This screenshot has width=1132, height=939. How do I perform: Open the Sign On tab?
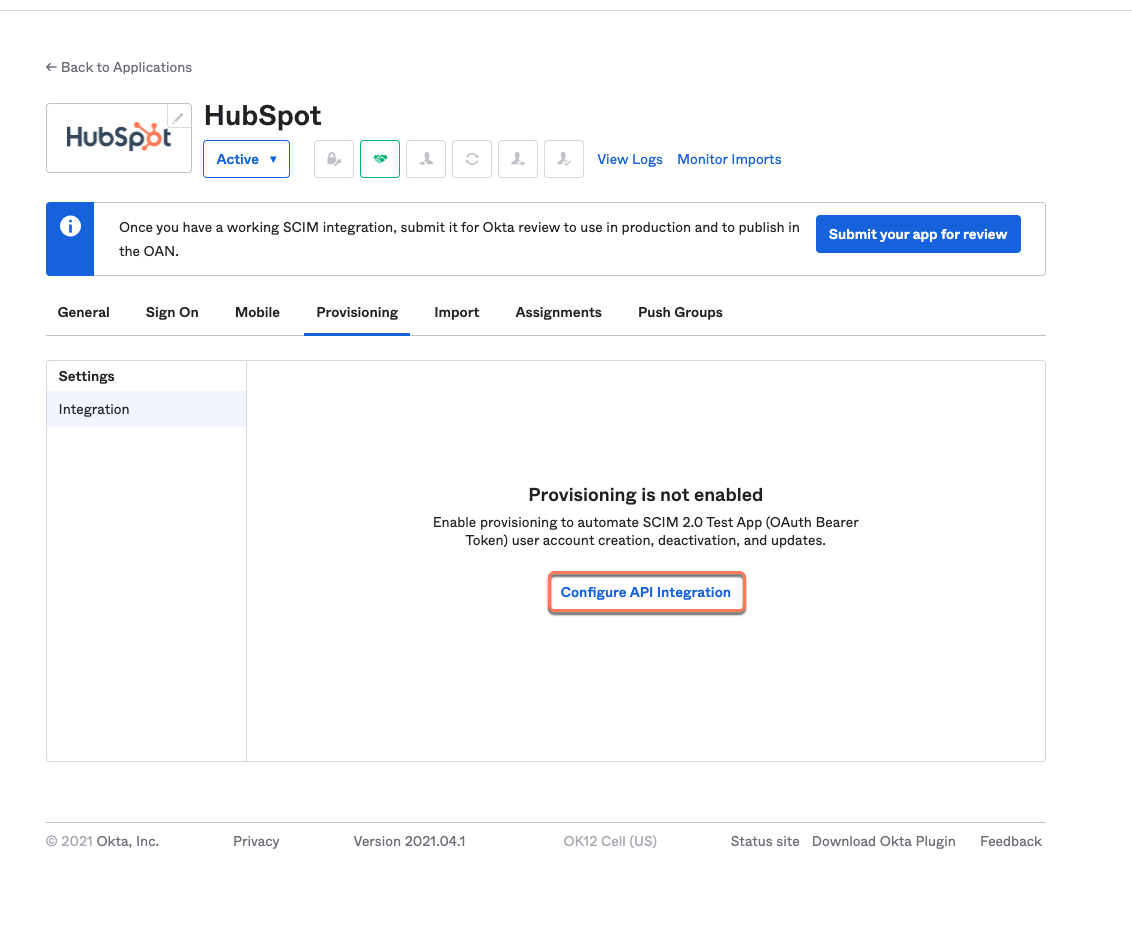coord(172,312)
